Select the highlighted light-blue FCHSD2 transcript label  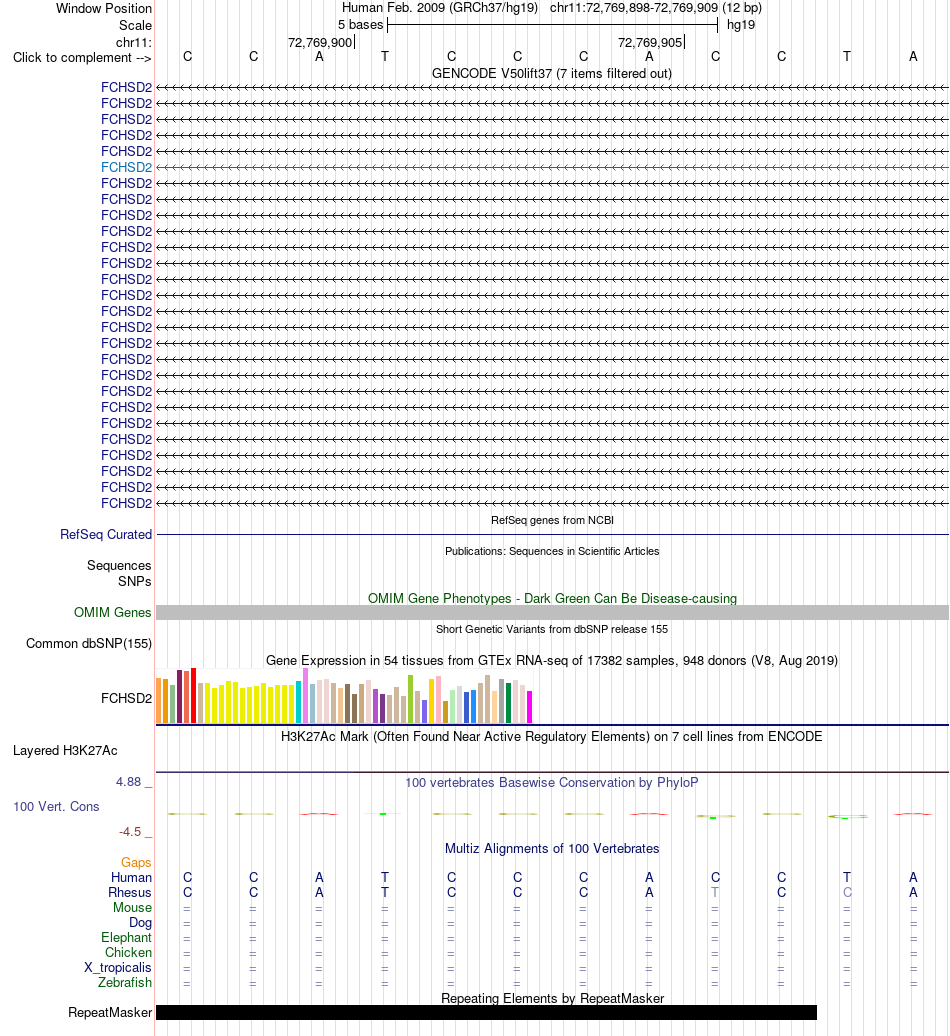[x=126, y=167]
